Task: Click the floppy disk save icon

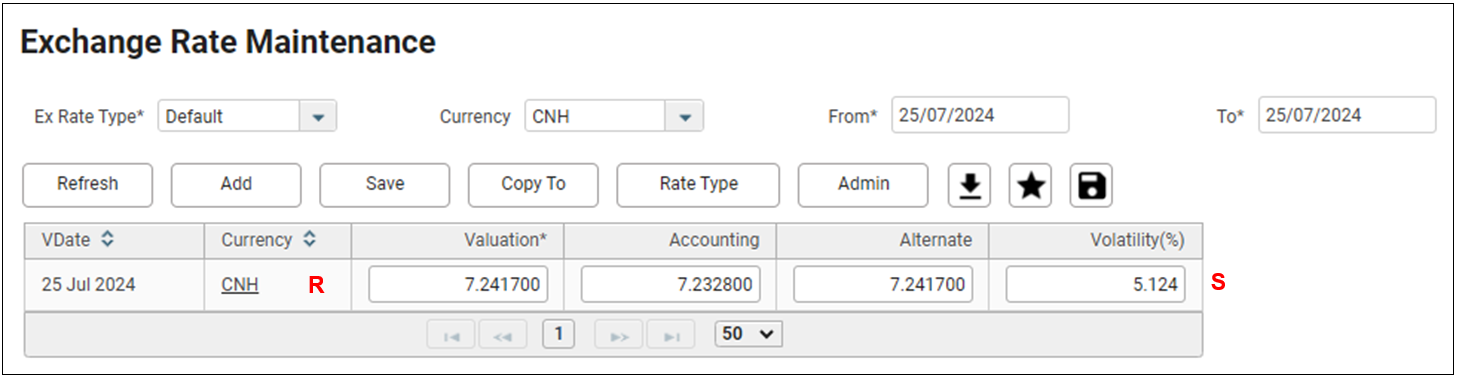Action: point(1091,185)
